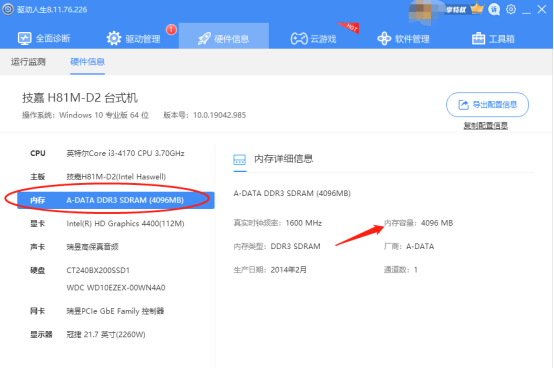Select the CPU row

(116, 153)
